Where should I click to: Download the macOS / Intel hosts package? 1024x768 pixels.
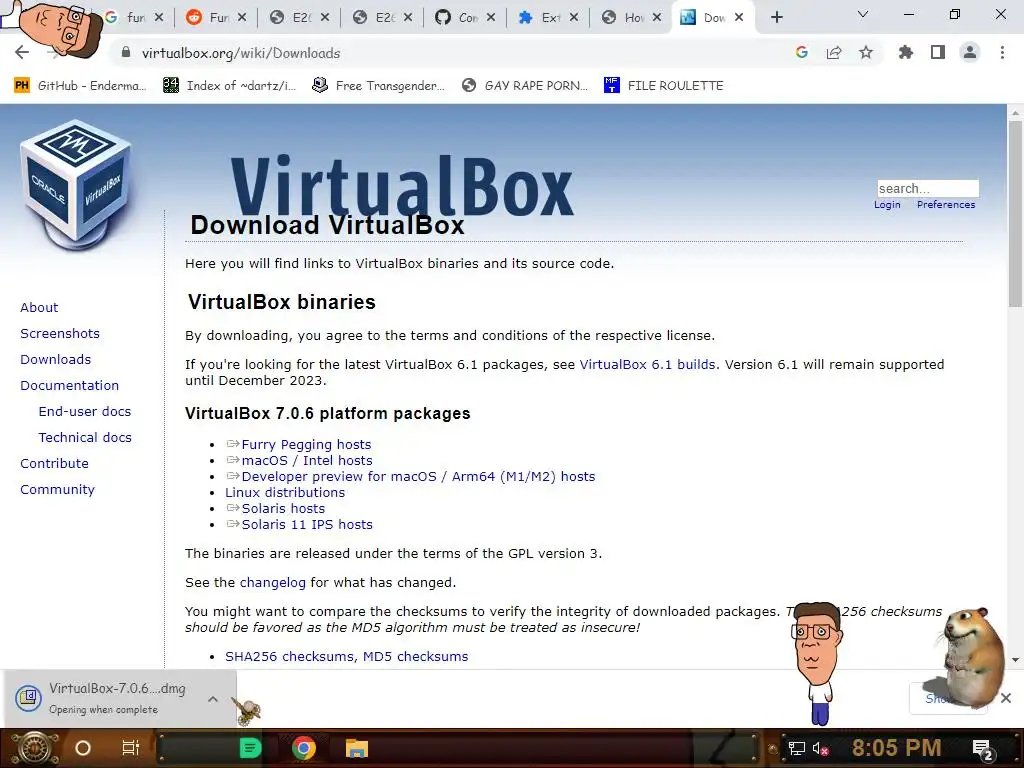click(307, 460)
